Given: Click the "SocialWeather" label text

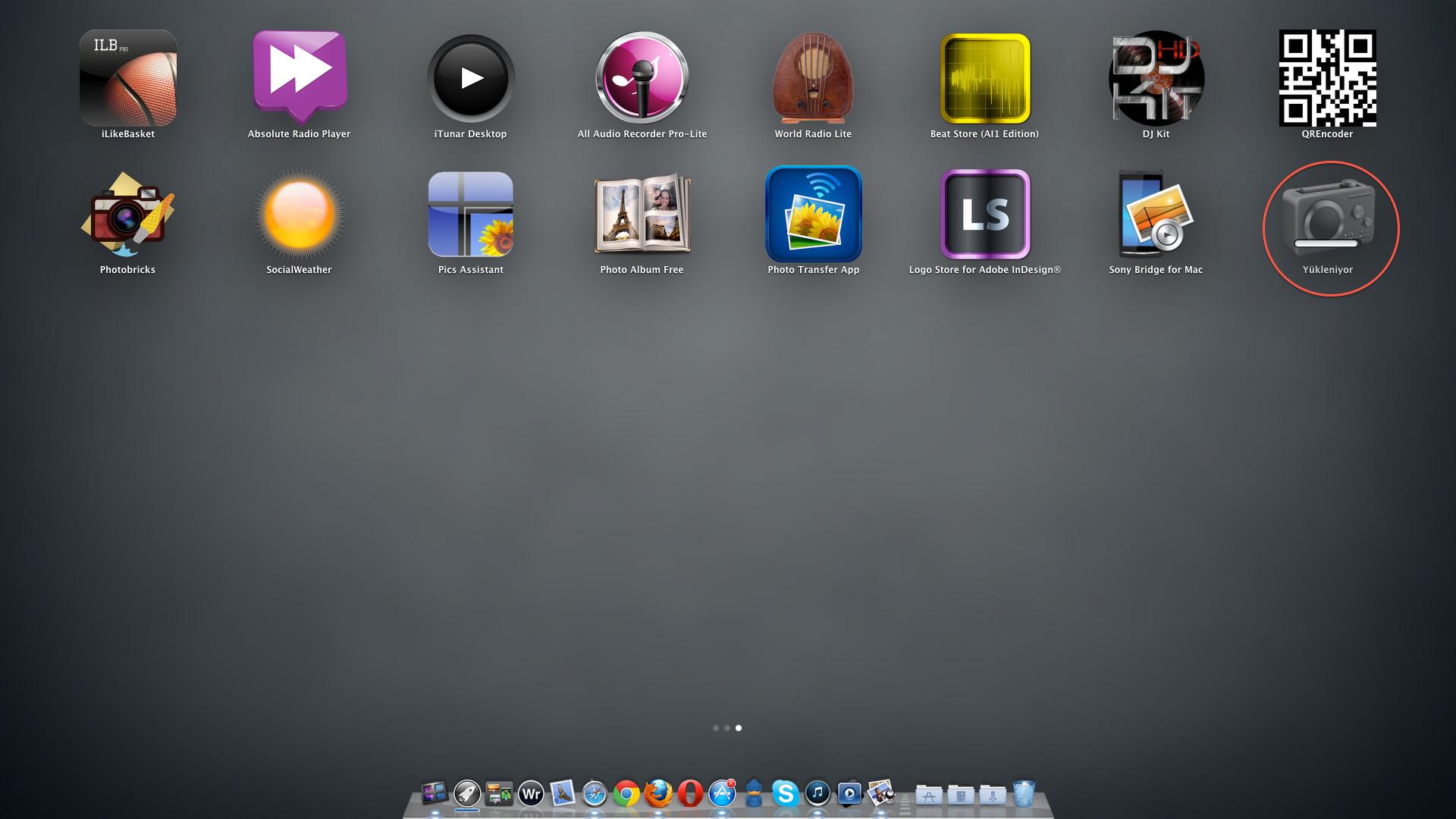Looking at the screenshot, I should 299,270.
